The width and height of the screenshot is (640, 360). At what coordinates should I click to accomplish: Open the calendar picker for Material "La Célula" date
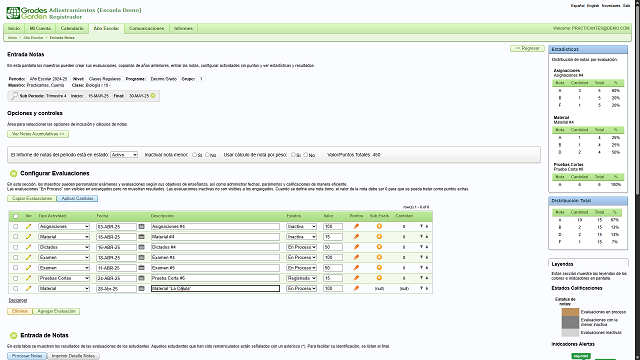(x=142, y=288)
